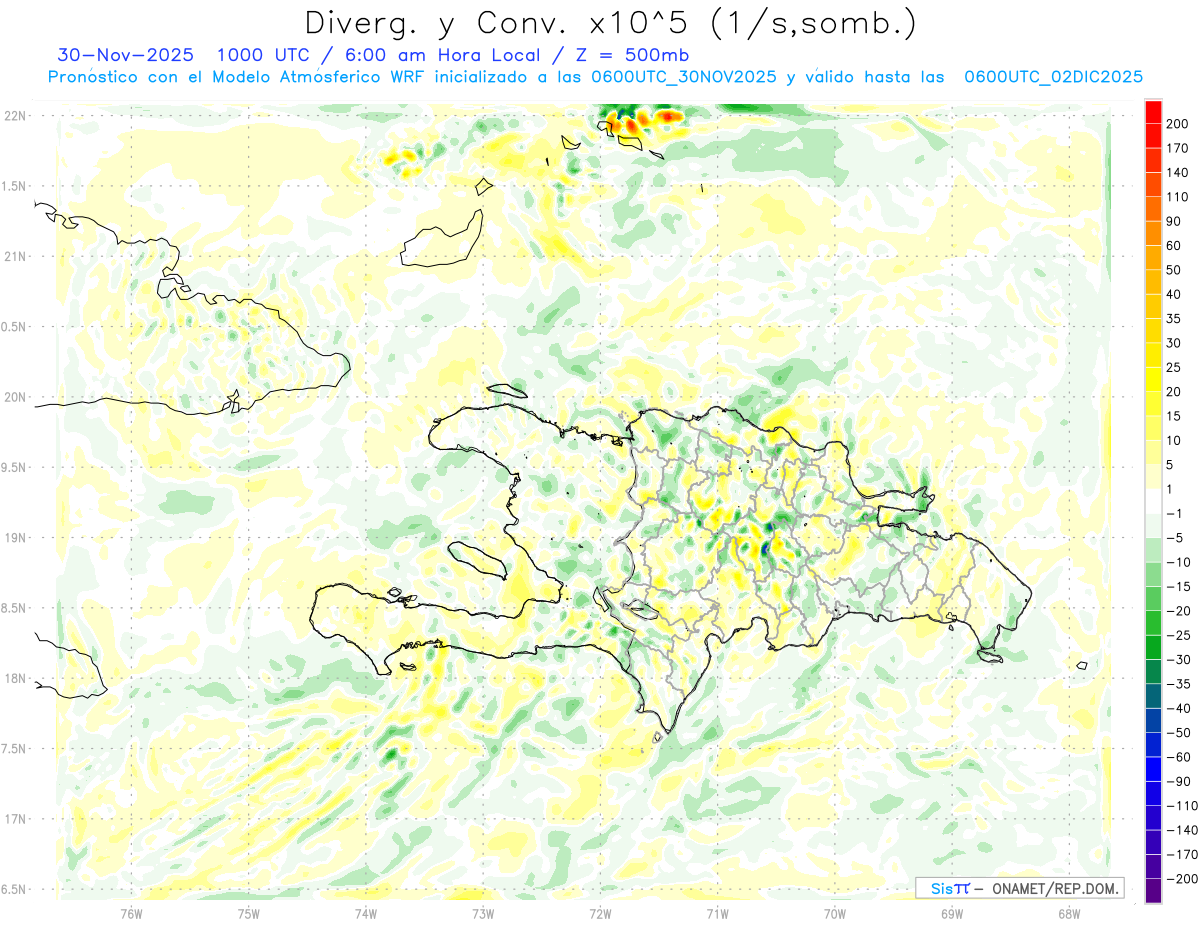This screenshot has height=927, width=1200.
Task: Click the '68W' longitude label
Action: pos(1069,913)
